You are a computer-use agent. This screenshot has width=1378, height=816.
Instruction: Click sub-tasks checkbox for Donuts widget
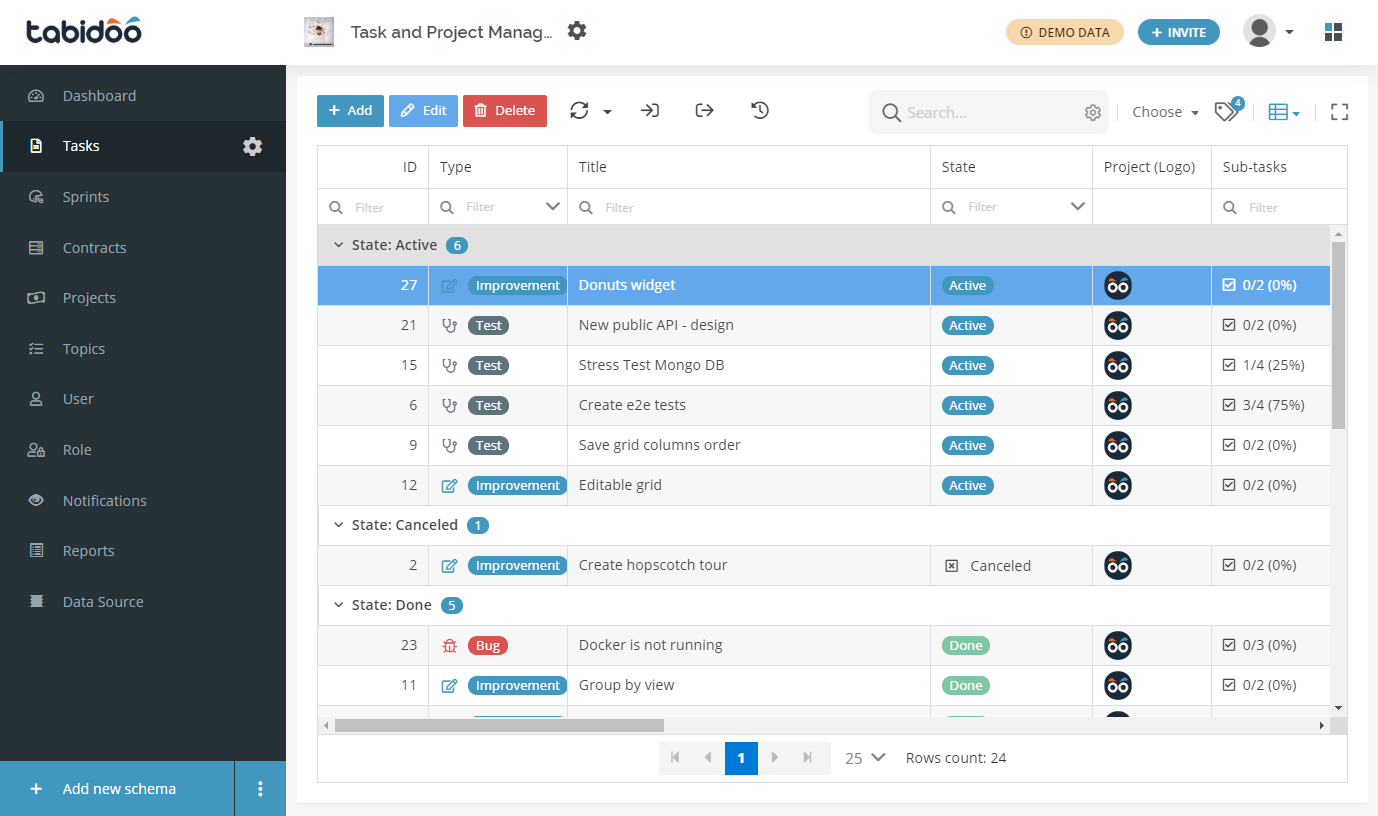1229,285
